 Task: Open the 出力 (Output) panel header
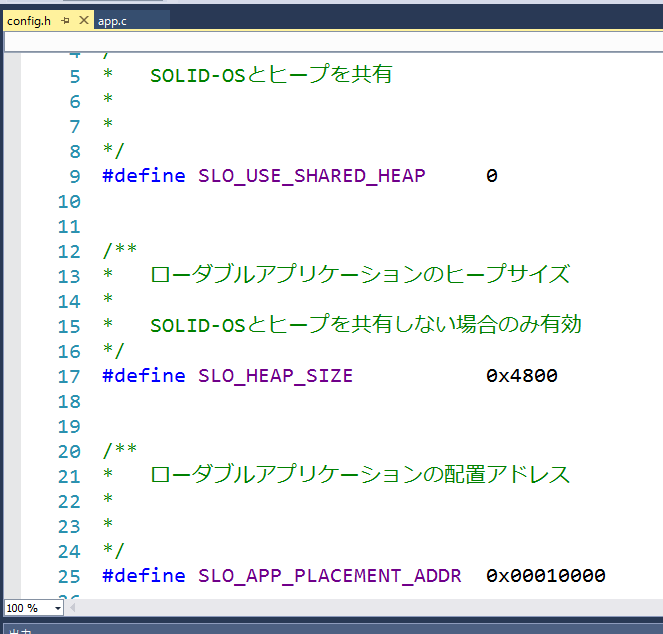point(20,629)
